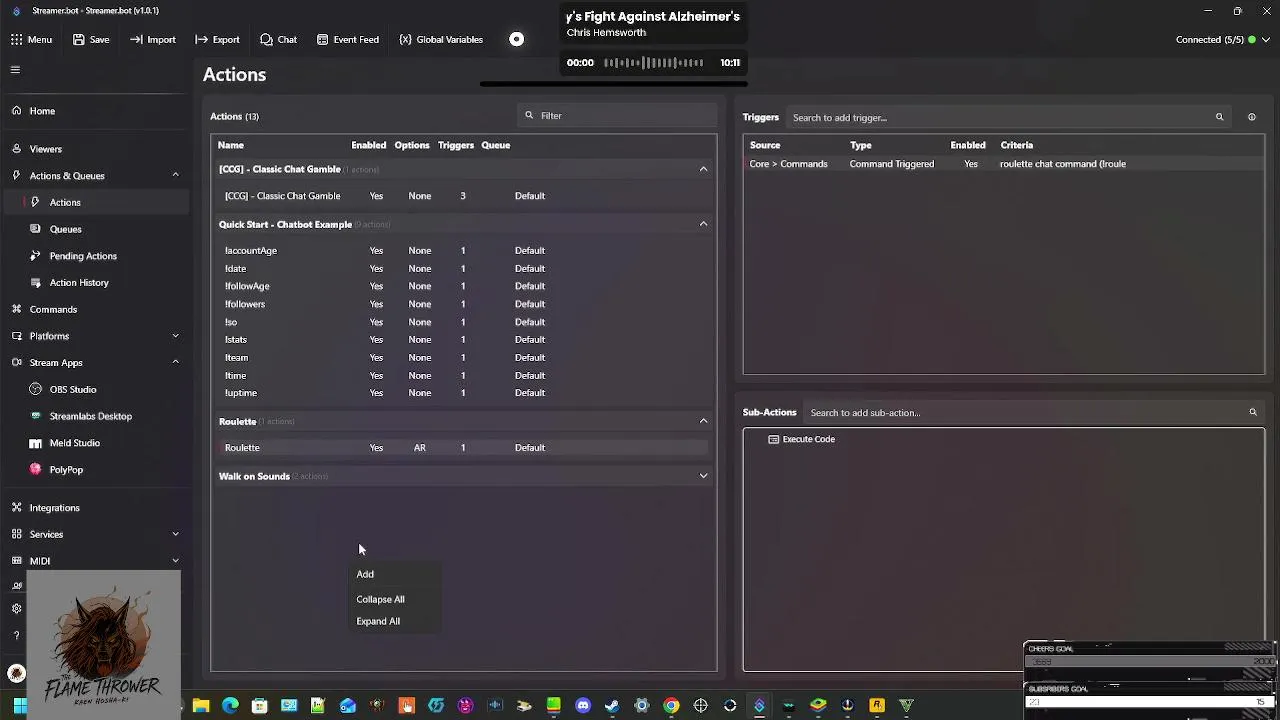This screenshot has width=1280, height=720.
Task: Collapse the Roulette group chevron
Action: [x=703, y=421]
